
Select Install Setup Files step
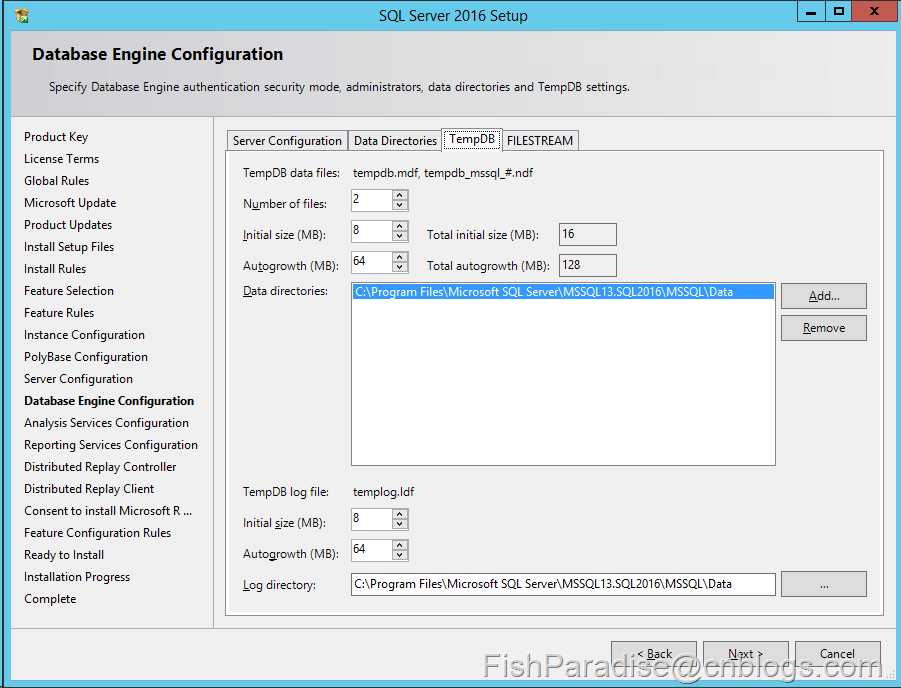(x=69, y=247)
